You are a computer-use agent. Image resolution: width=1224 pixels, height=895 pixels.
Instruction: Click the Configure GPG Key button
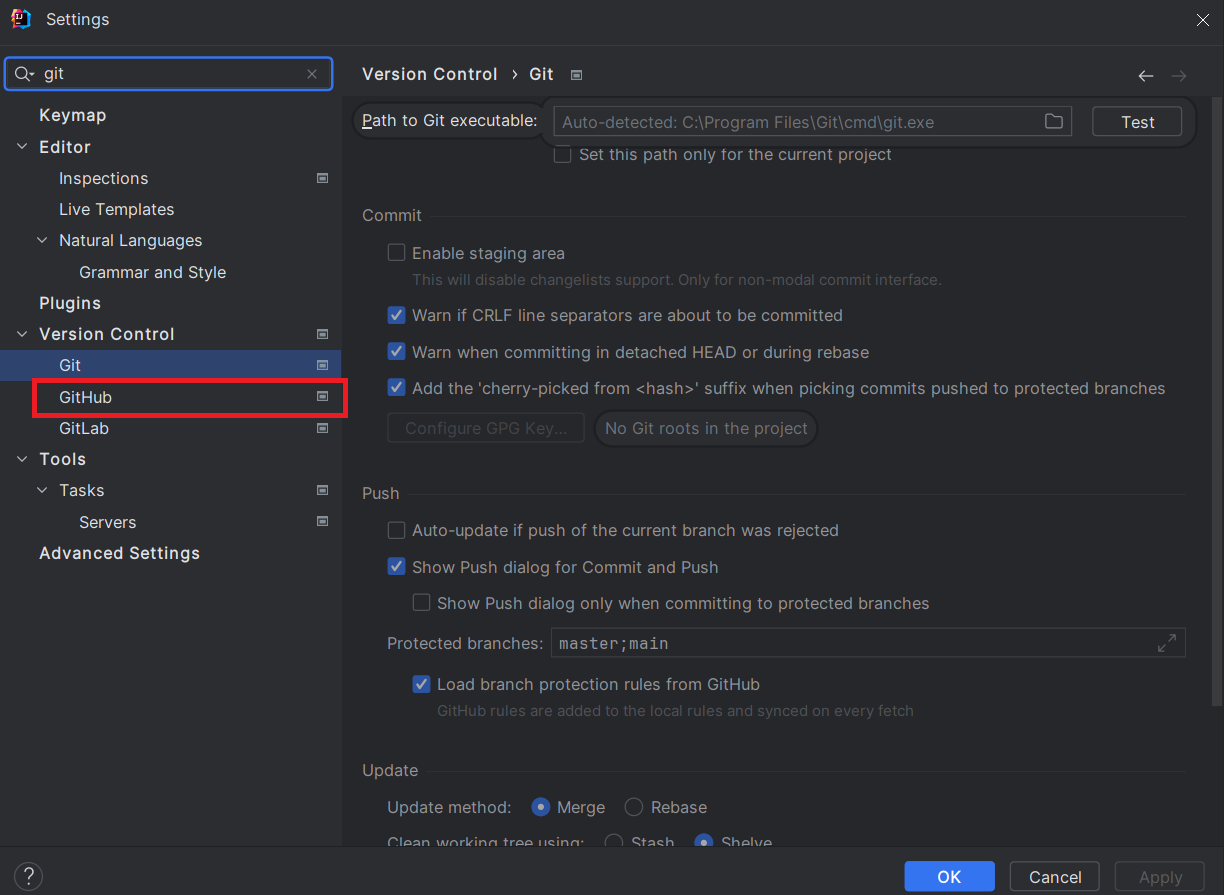tap(486, 428)
